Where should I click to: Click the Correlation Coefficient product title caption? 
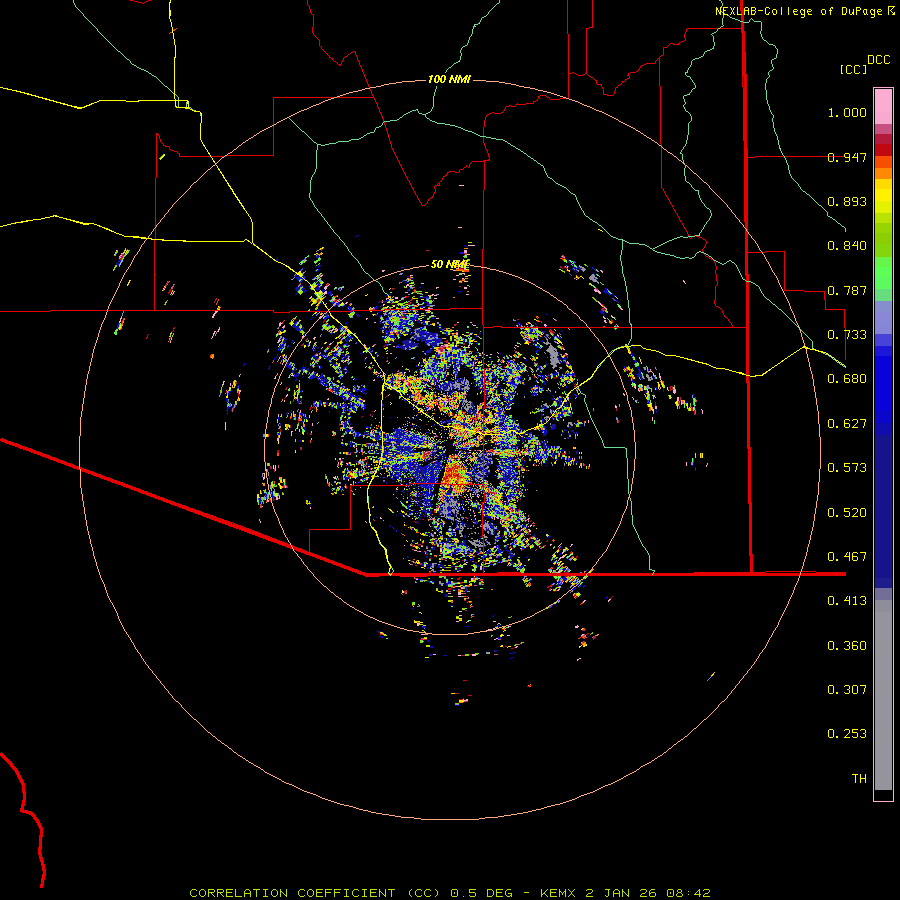[x=449, y=893]
